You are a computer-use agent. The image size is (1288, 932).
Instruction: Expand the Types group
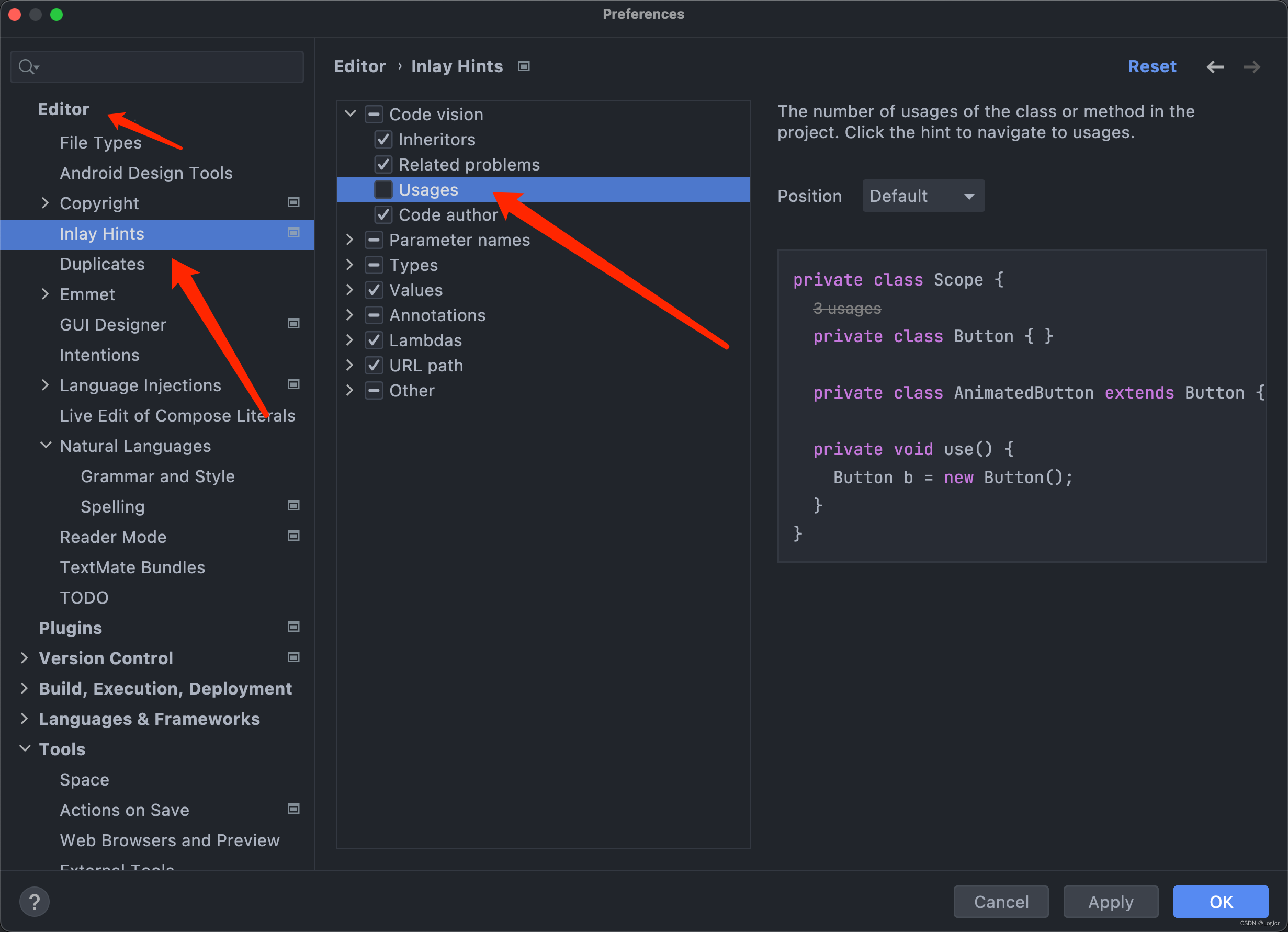(x=350, y=265)
